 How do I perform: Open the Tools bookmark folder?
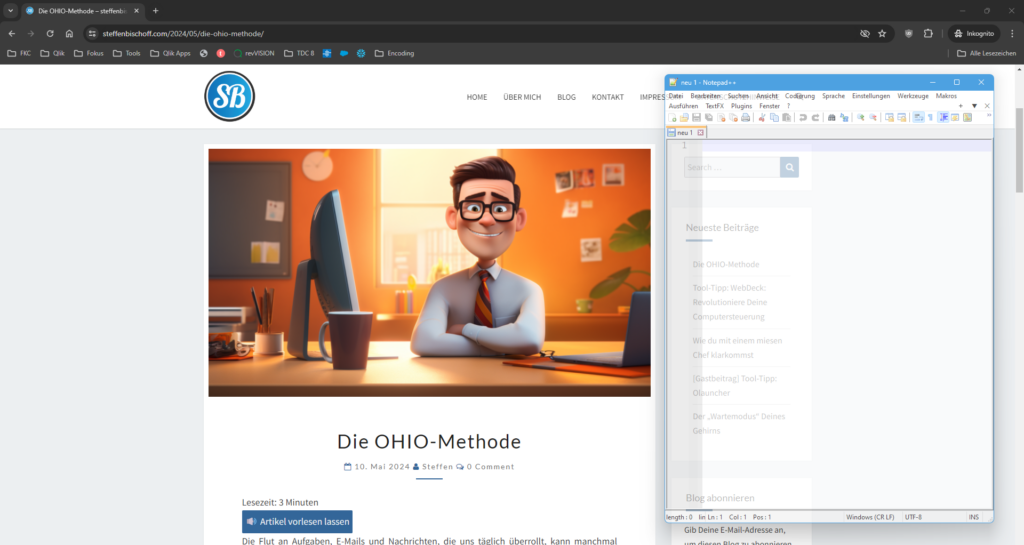[x=127, y=54]
